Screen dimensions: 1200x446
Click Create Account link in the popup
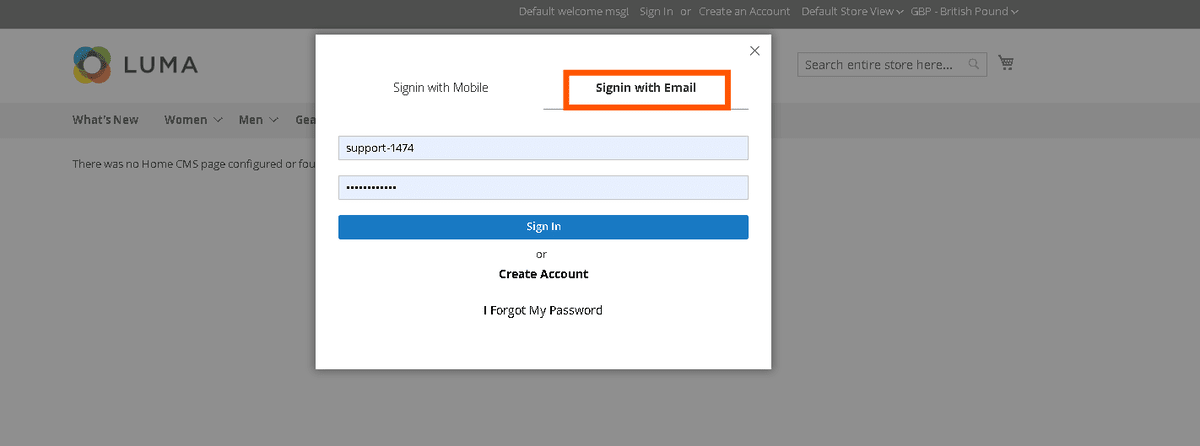543,274
